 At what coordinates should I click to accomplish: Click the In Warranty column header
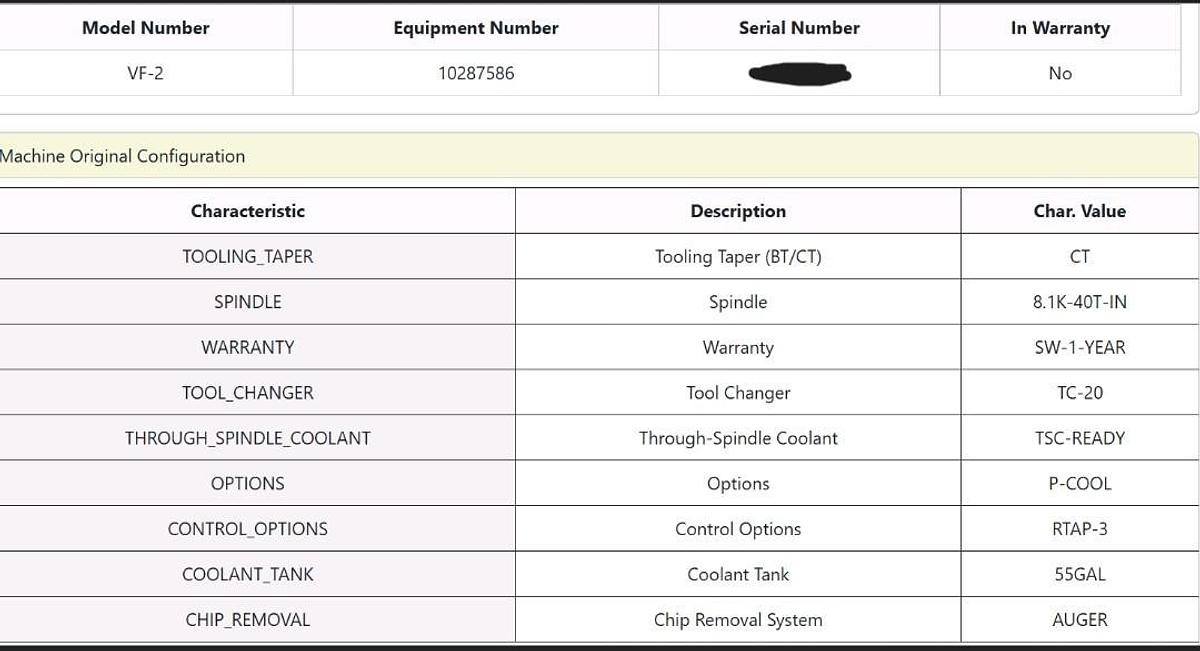click(1060, 28)
